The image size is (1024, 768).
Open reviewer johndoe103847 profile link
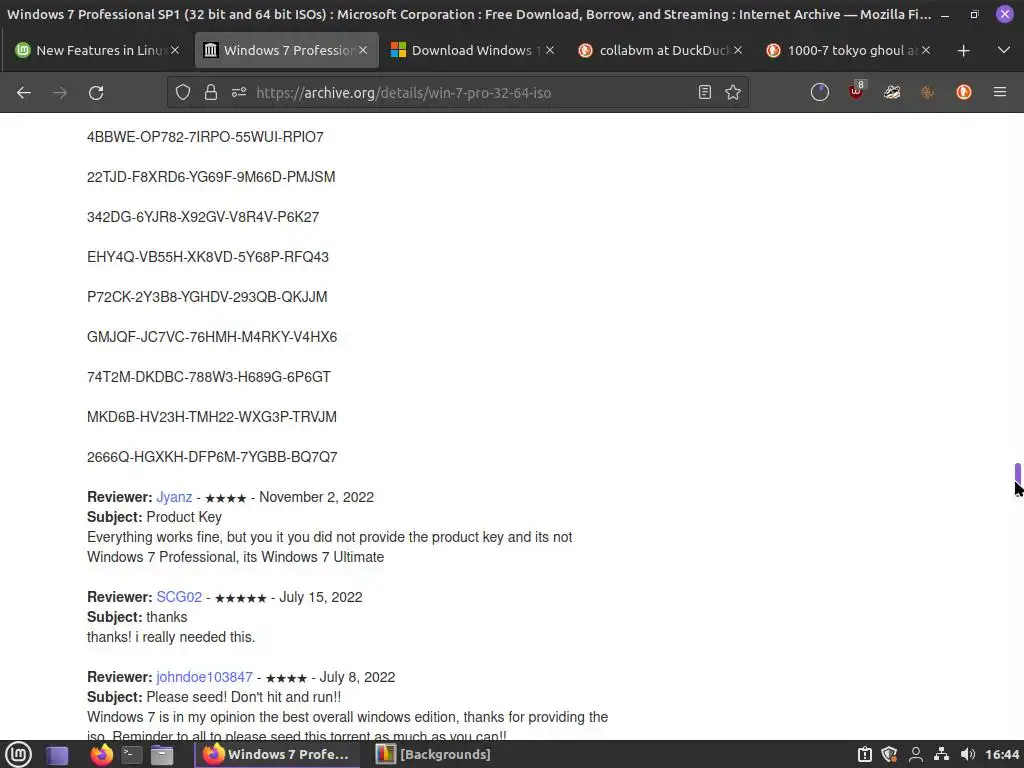pyautogui.click(x=204, y=677)
